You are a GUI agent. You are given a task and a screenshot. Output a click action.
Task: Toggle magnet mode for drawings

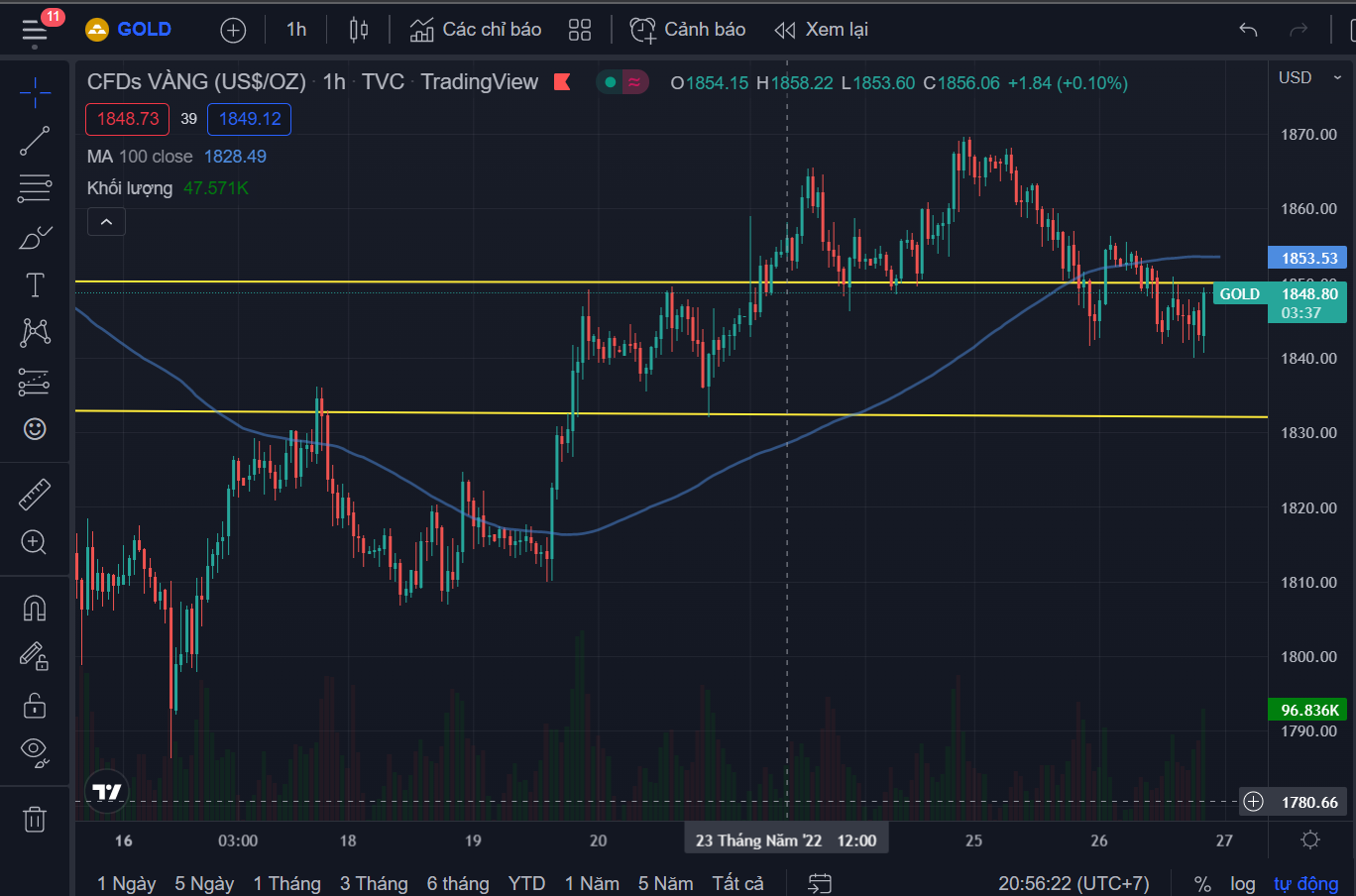click(35, 608)
